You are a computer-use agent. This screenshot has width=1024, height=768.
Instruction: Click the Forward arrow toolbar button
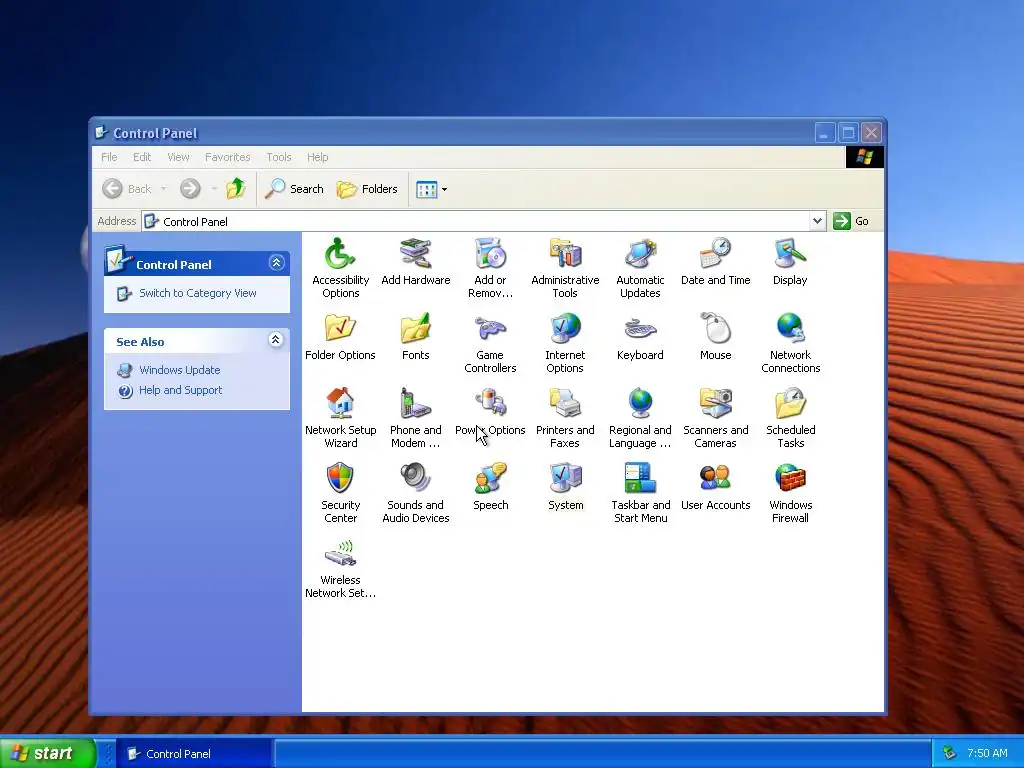point(190,189)
